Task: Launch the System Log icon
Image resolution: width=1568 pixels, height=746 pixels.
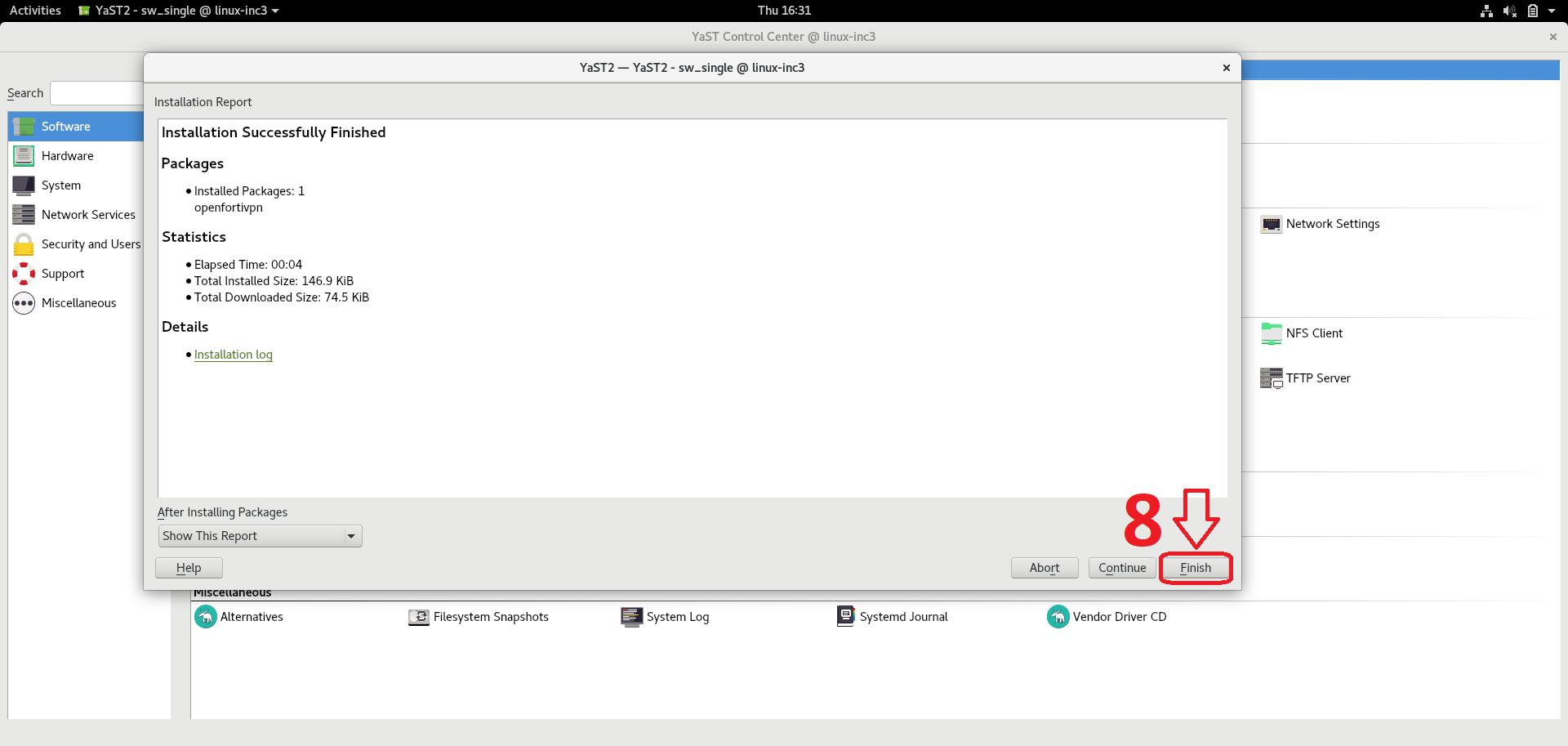Action: click(x=631, y=617)
